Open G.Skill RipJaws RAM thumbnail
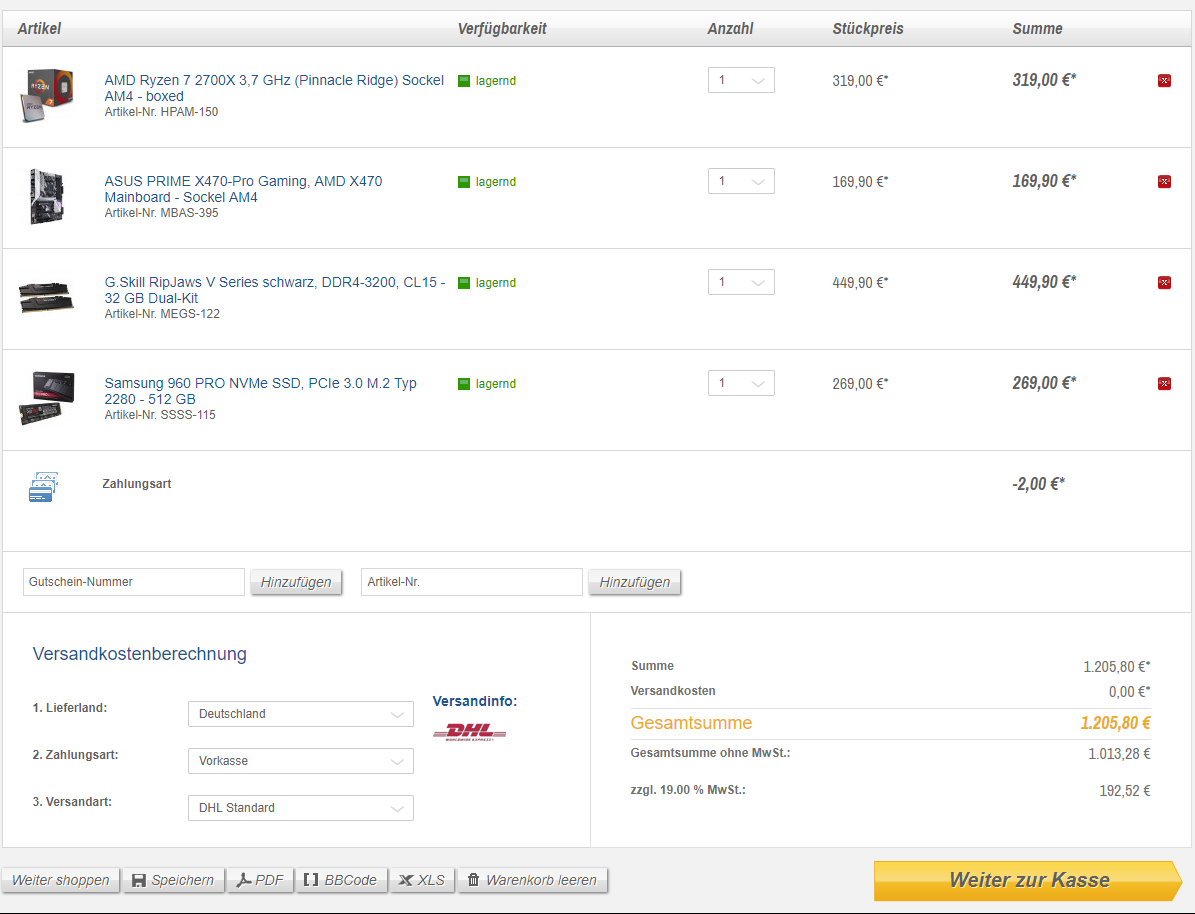 [46, 297]
